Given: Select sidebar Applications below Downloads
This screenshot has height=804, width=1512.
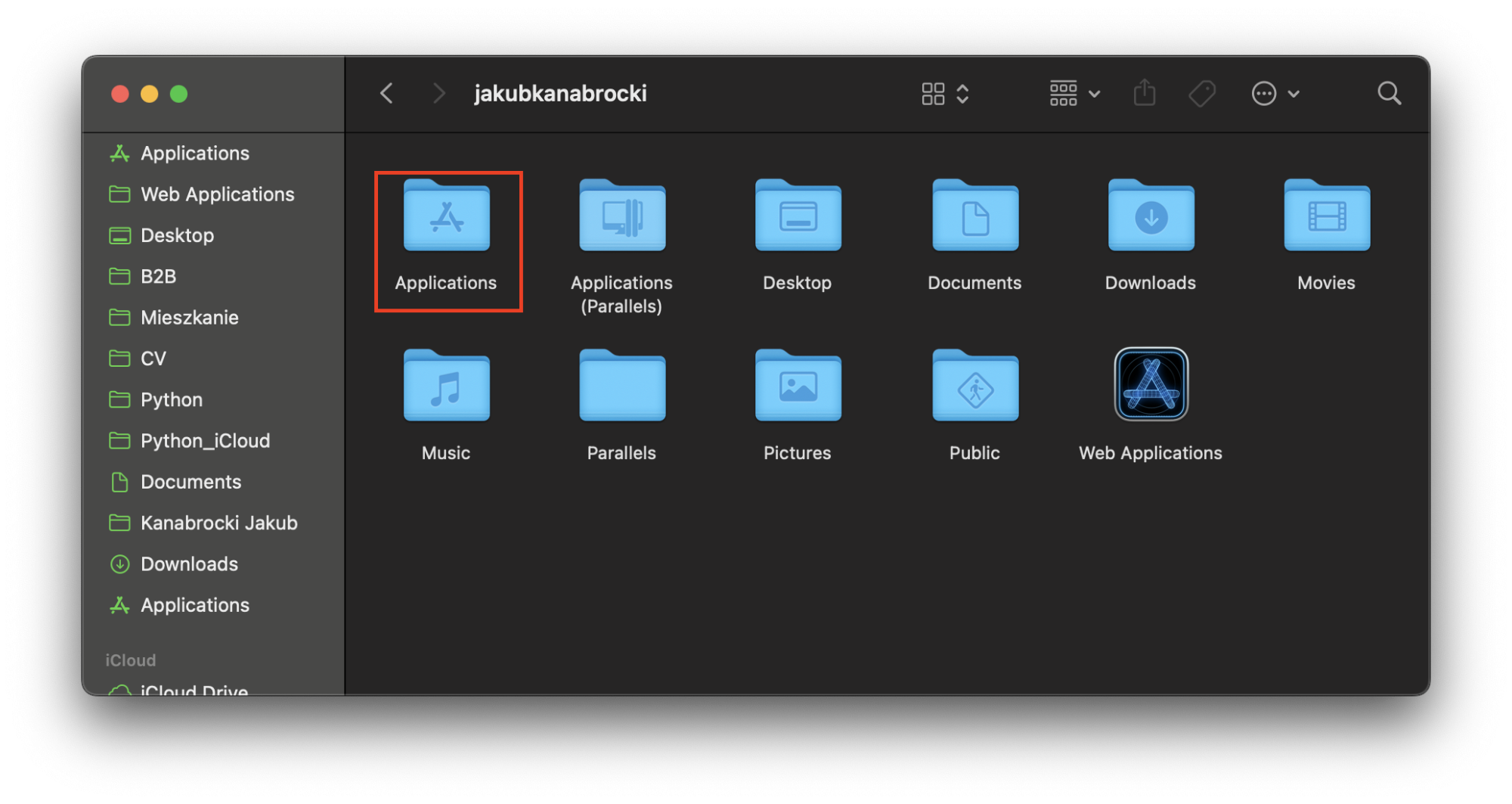Looking at the screenshot, I should pyautogui.click(x=180, y=605).
